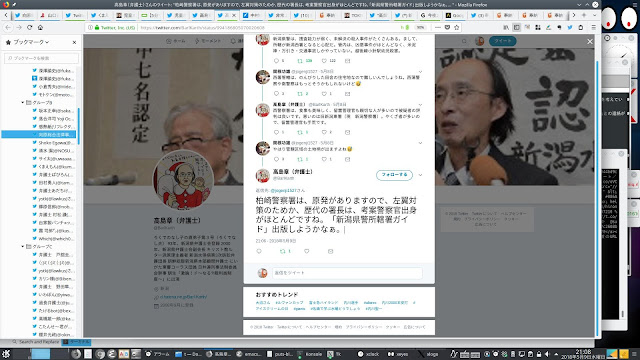640x360 pixels.
Task: Switch to the emacs taskbar entry
Action: [x=248, y=354]
